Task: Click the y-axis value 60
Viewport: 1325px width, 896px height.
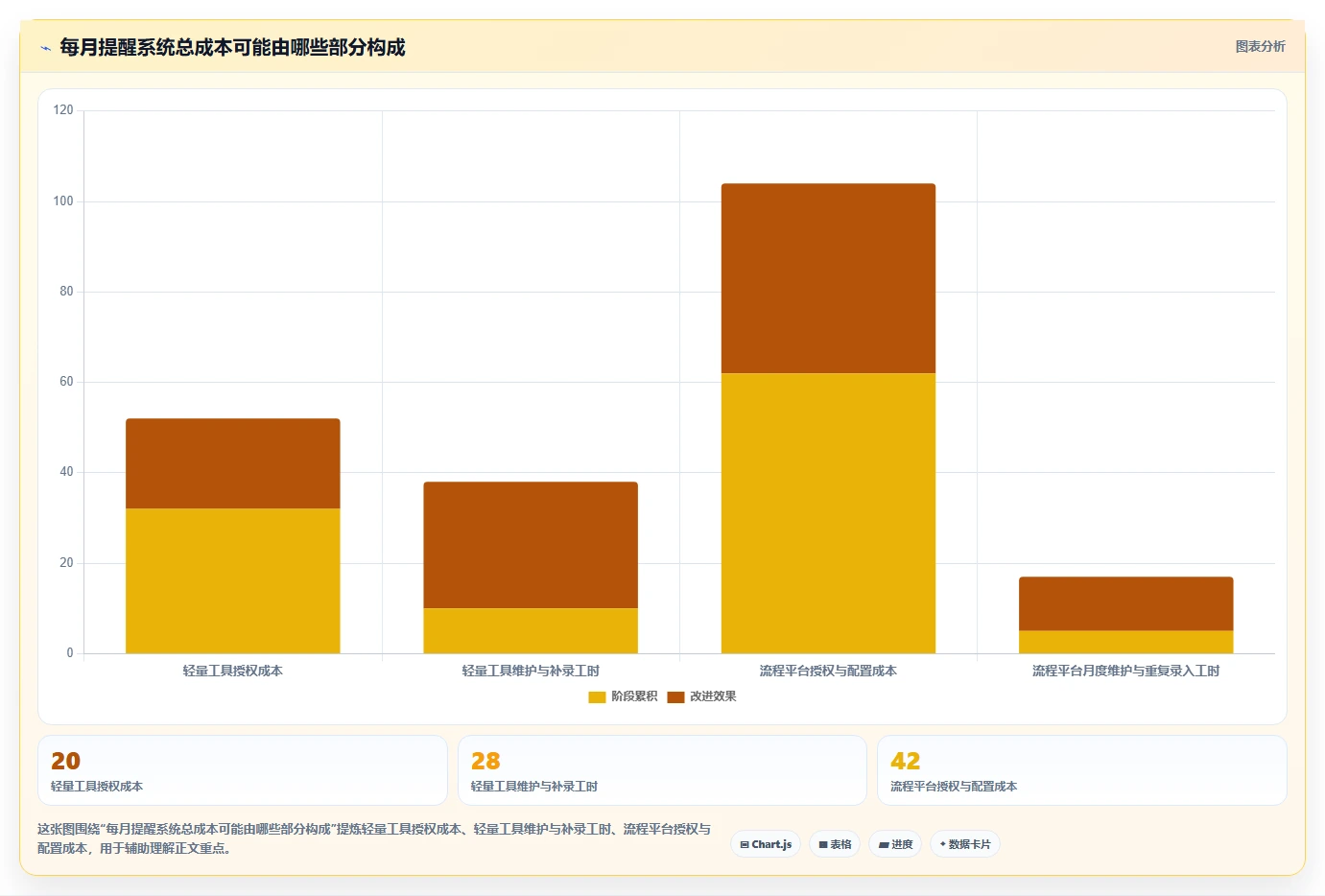Action: (66, 382)
